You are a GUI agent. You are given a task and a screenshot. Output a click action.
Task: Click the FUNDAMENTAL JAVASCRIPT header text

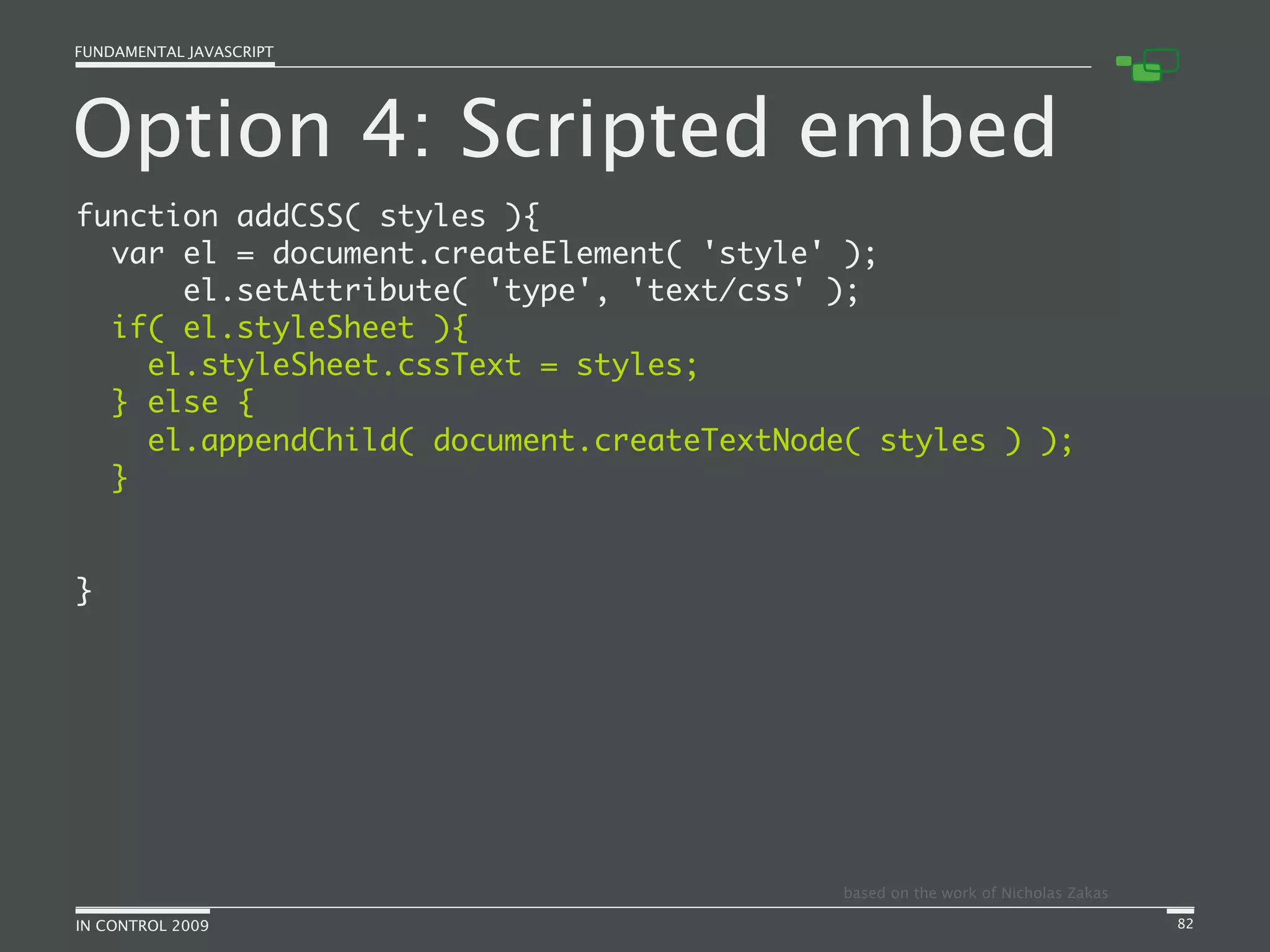pyautogui.click(x=174, y=52)
